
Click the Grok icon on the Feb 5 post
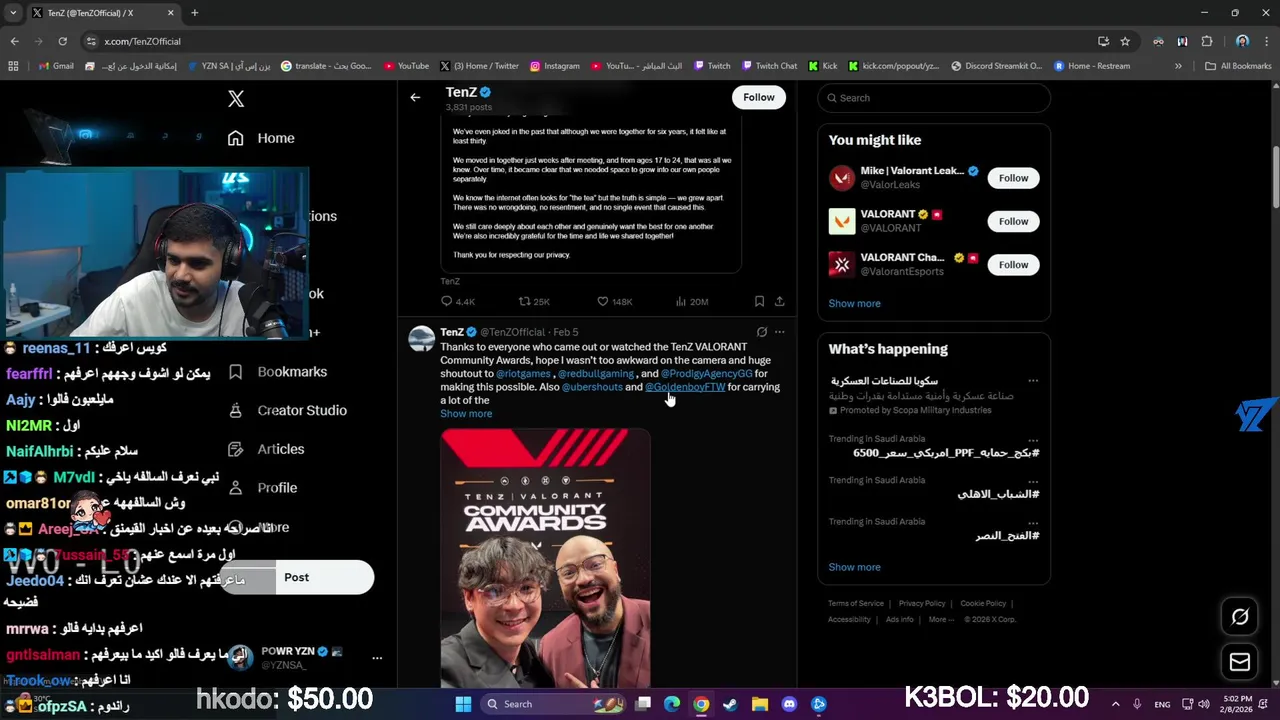pos(762,332)
